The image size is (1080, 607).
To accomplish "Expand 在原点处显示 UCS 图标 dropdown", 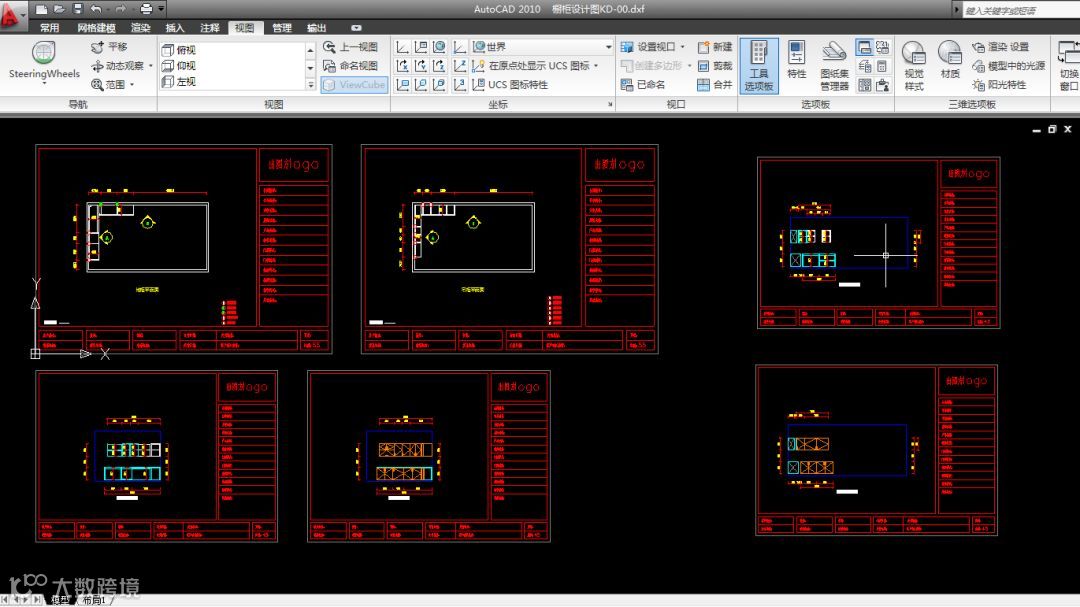I will 596,66.
